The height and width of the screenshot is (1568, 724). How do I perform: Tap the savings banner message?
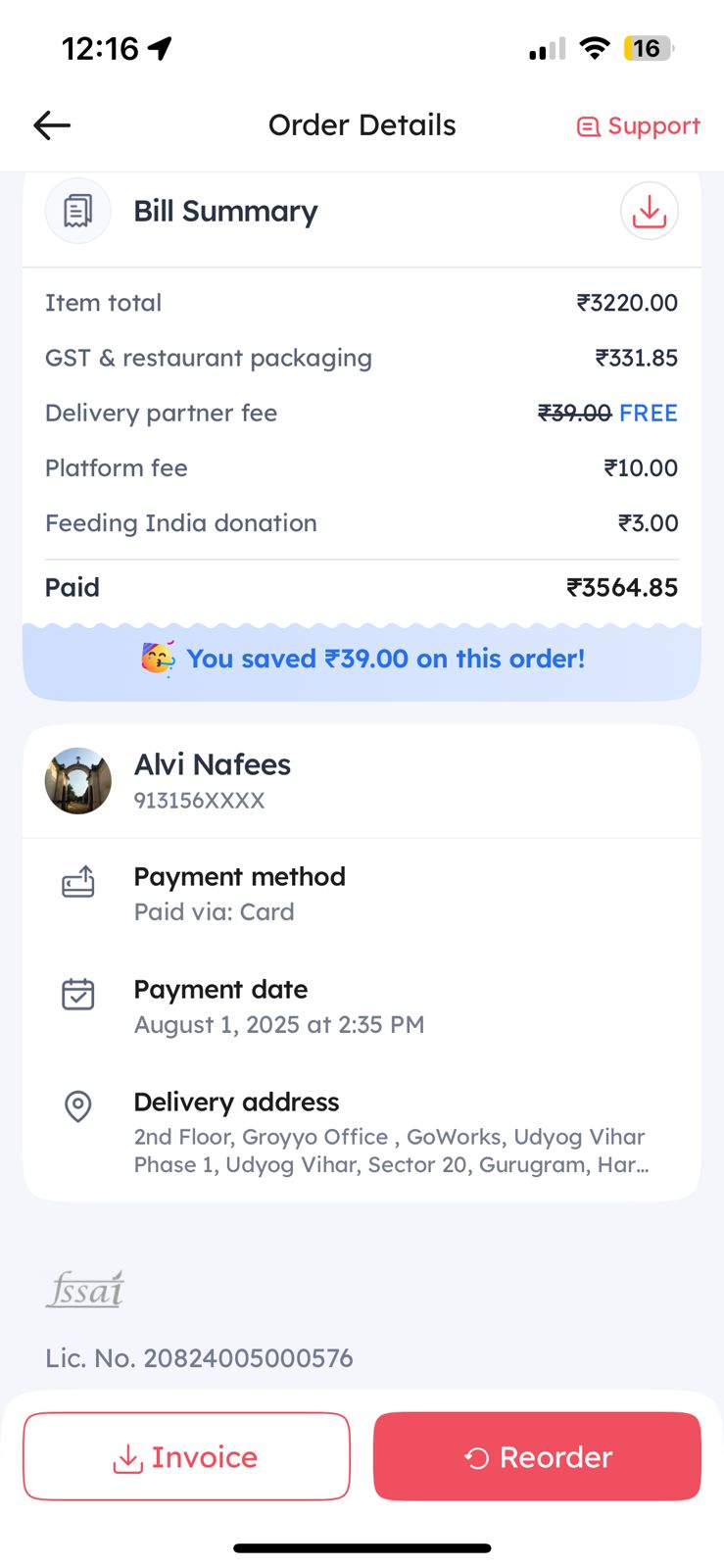click(385, 659)
